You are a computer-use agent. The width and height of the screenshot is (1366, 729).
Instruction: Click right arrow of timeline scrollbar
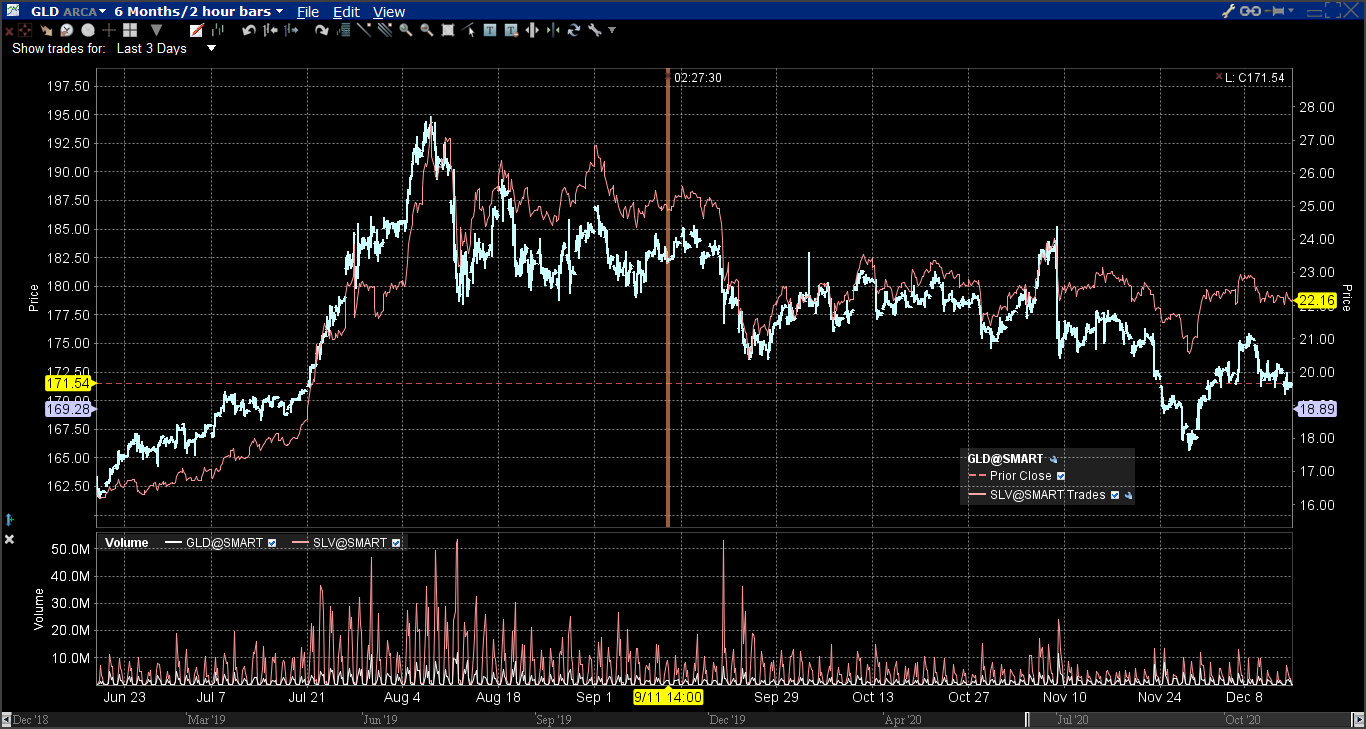(1361, 719)
